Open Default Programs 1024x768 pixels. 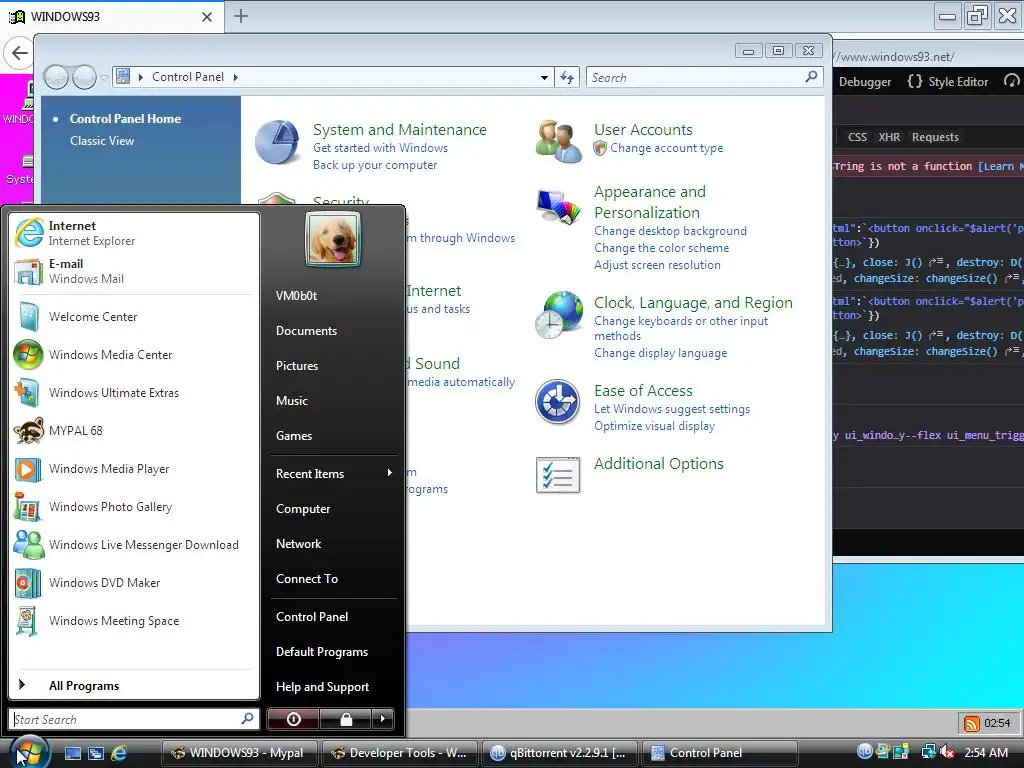click(322, 652)
